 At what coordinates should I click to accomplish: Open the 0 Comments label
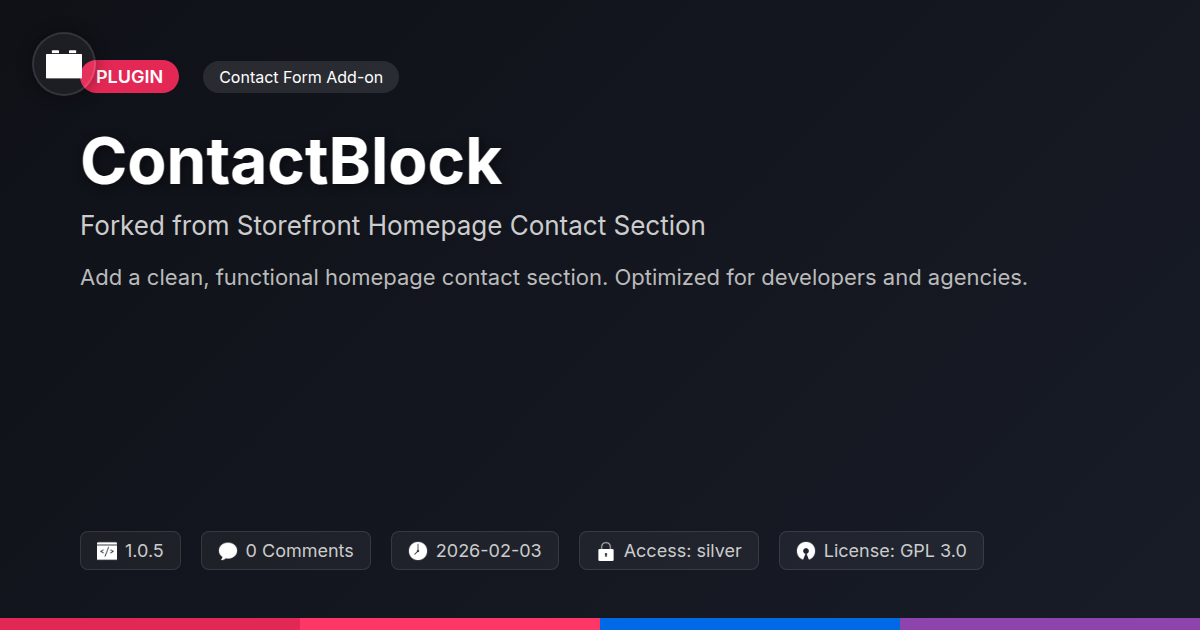[299, 551]
